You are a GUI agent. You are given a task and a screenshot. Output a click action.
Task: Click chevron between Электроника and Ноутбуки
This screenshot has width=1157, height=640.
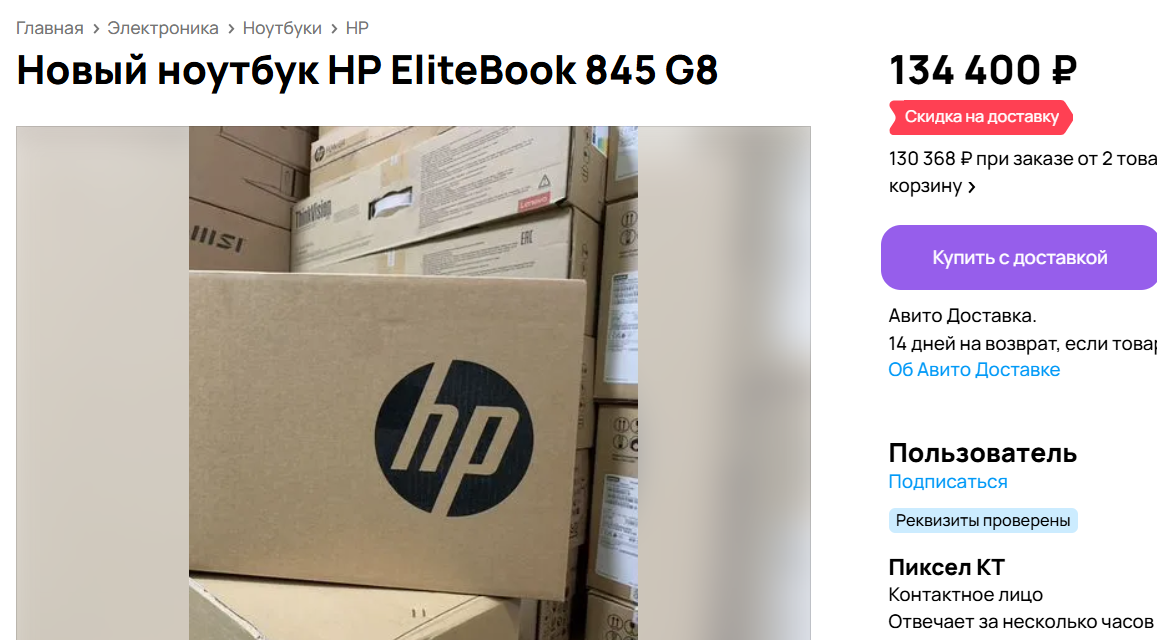(x=231, y=29)
